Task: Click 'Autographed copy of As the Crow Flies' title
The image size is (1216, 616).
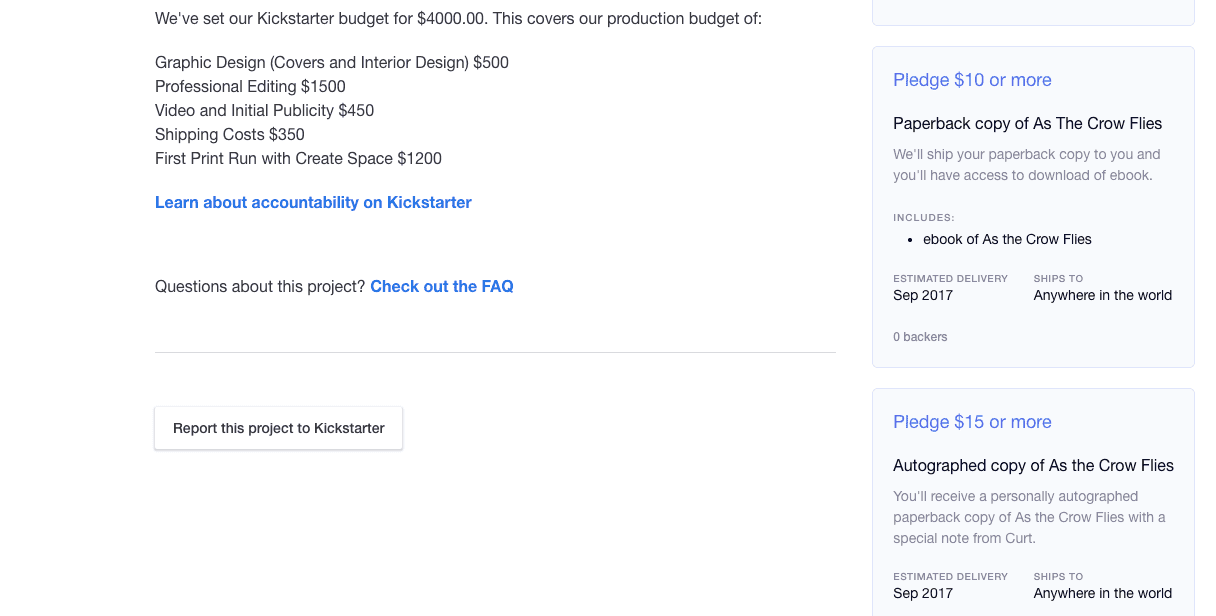Action: click(1033, 466)
